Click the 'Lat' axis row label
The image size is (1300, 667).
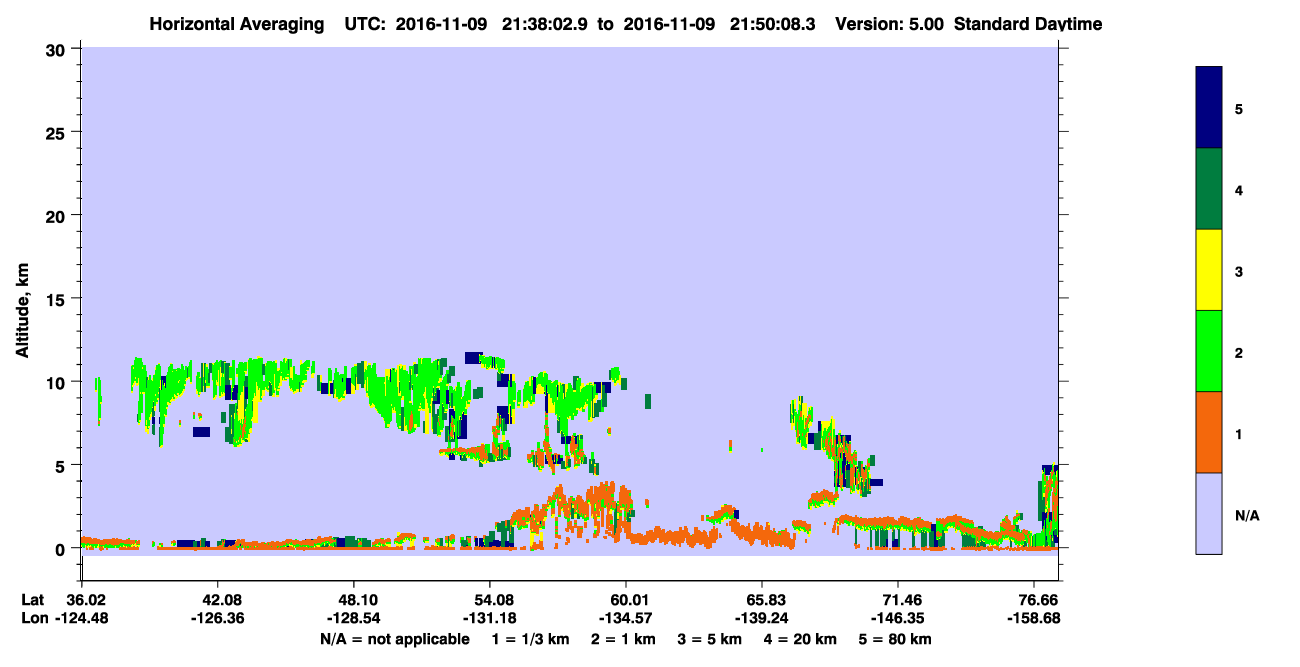[33, 599]
